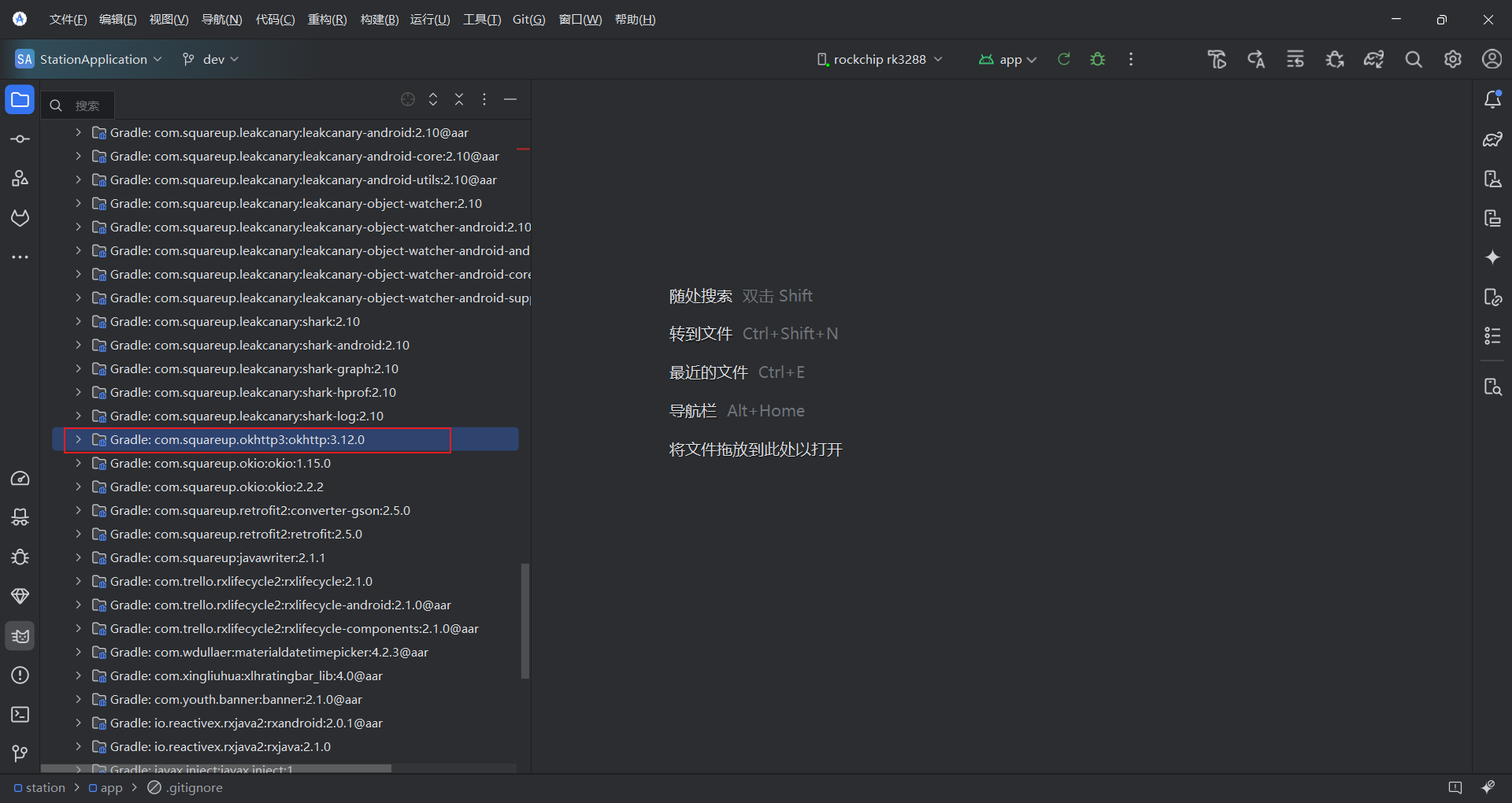Image resolution: width=1512 pixels, height=803 pixels.
Task: Open the Notifications bell
Action: click(x=1492, y=100)
